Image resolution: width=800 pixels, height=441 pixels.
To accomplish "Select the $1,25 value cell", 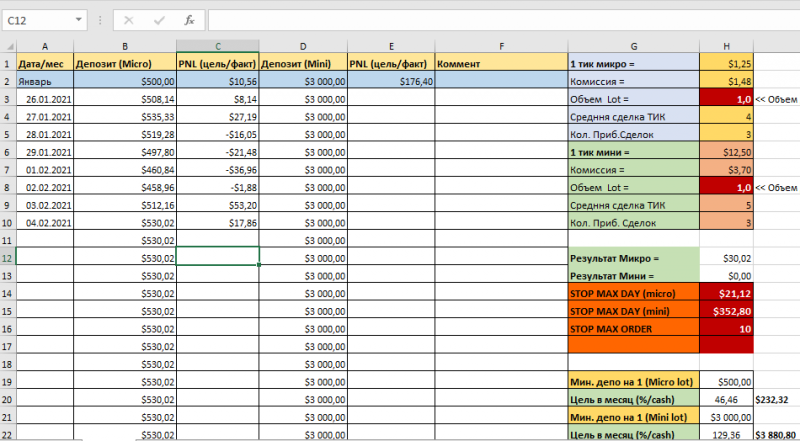I will [727, 63].
